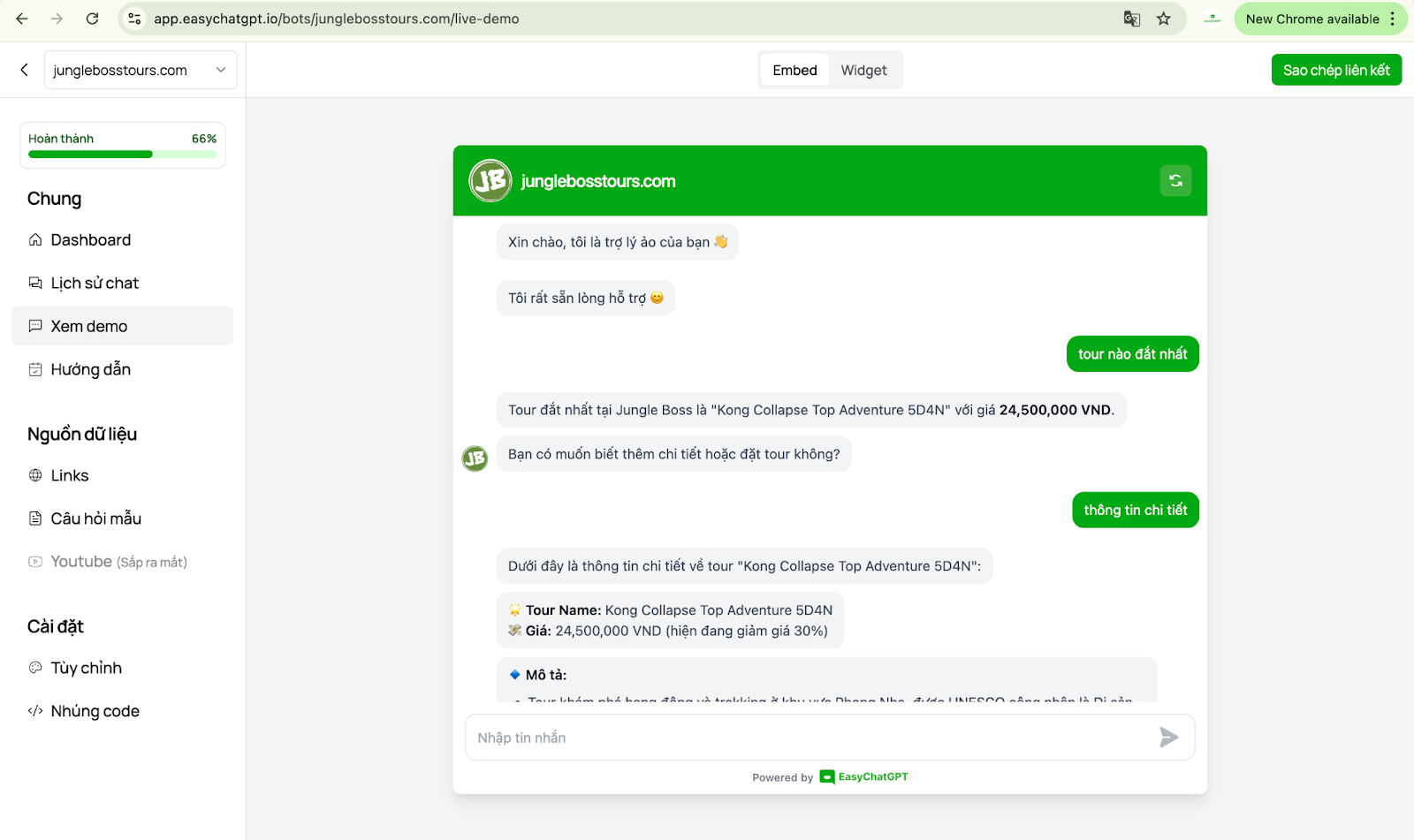Click the Hoàn thành progress bar
The image size is (1414, 840).
click(x=122, y=155)
